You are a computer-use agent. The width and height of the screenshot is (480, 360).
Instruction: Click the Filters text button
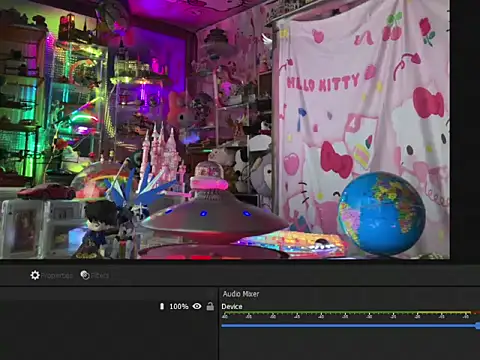pyautogui.click(x=100, y=276)
